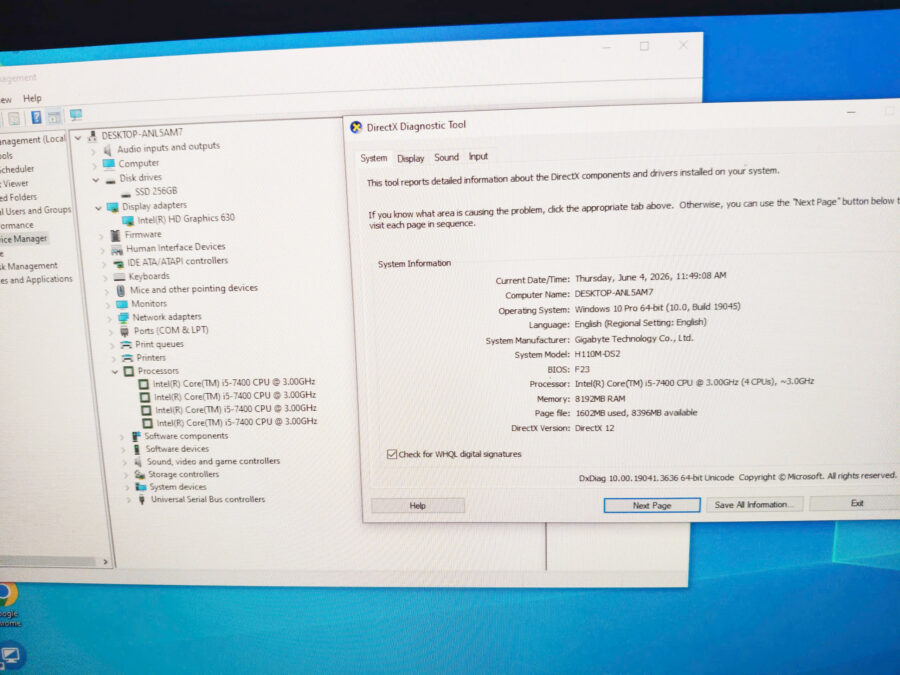Expand the Storage controllers branch
The height and width of the screenshot is (675, 900).
(x=126, y=475)
